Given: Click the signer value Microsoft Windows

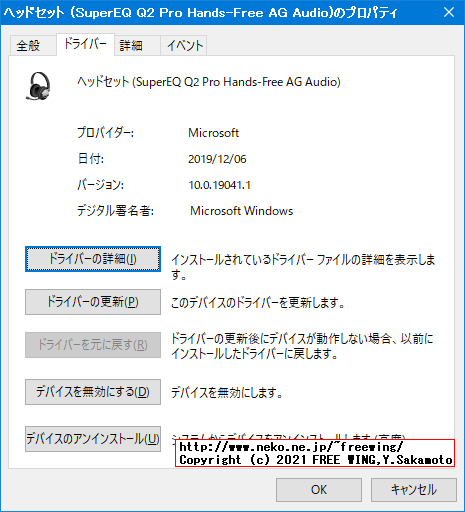Looking at the screenshot, I should tap(241, 211).
